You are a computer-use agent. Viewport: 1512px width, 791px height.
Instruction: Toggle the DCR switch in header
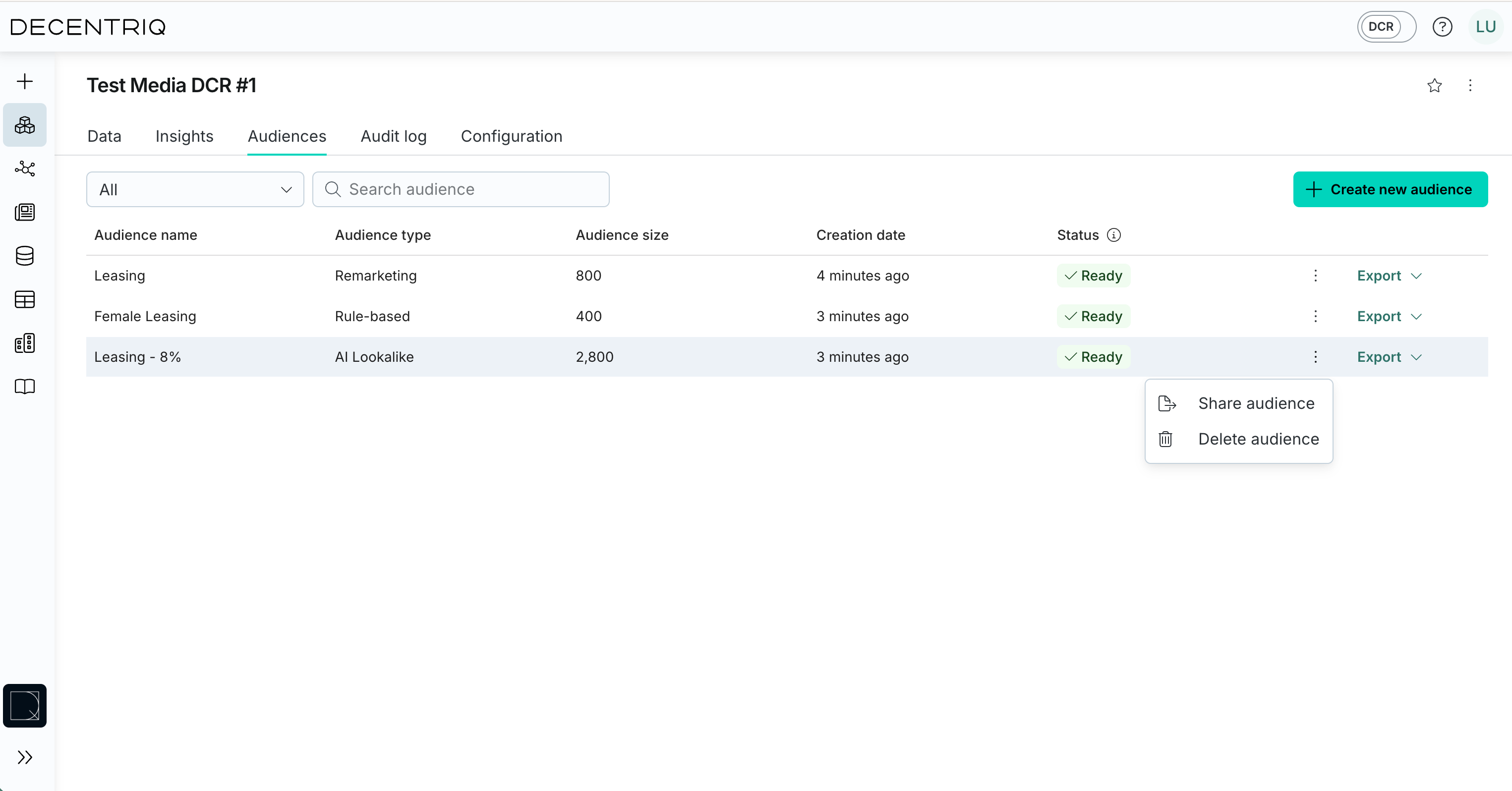click(1386, 27)
